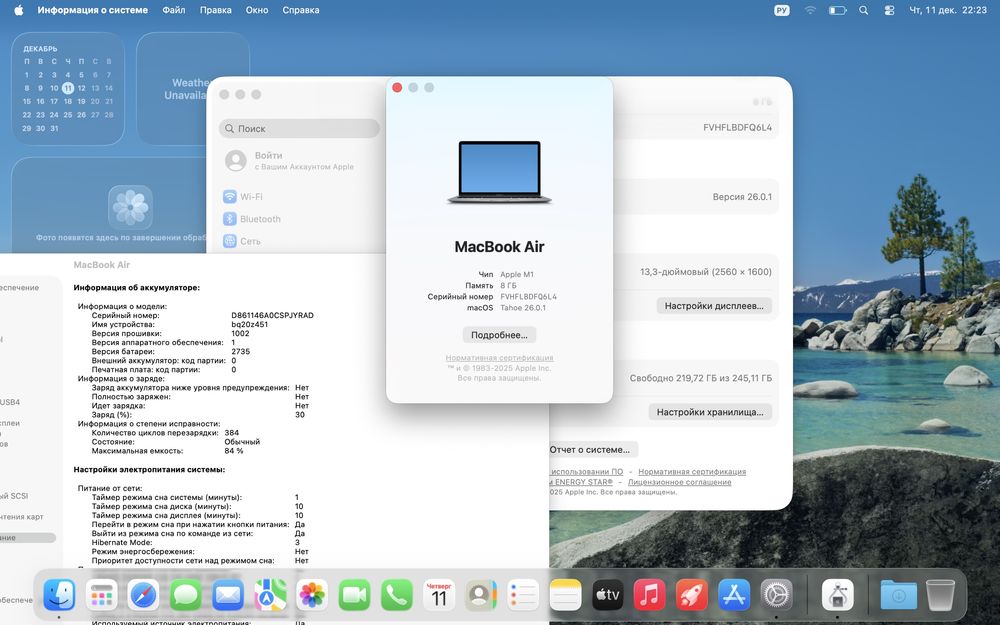Open Нормативная сертификация link in Settings window

pyautogui.click(x=692, y=472)
